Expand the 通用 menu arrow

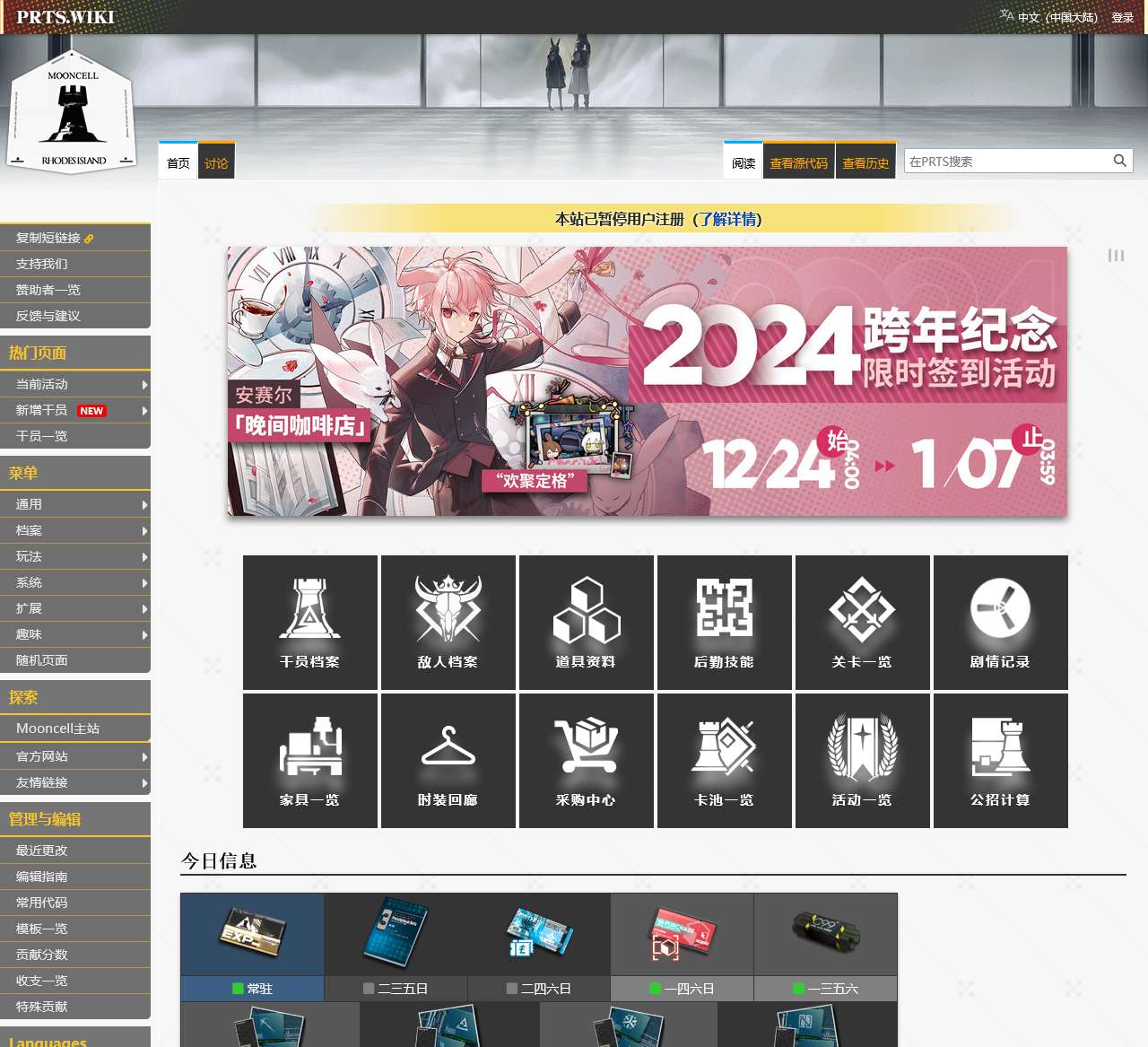coord(144,504)
